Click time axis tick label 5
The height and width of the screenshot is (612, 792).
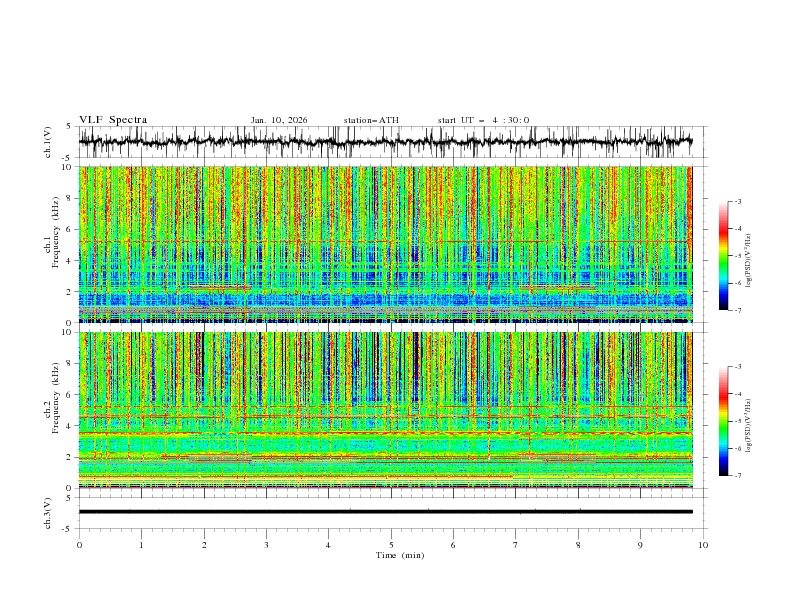[391, 545]
